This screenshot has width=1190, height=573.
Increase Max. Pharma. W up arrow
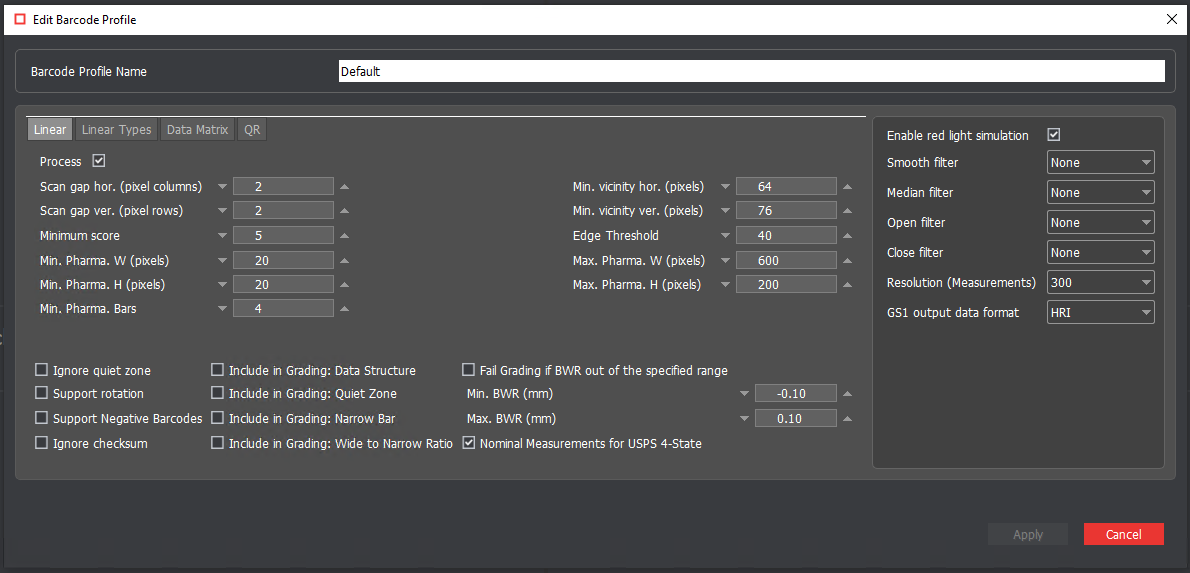[x=847, y=261]
